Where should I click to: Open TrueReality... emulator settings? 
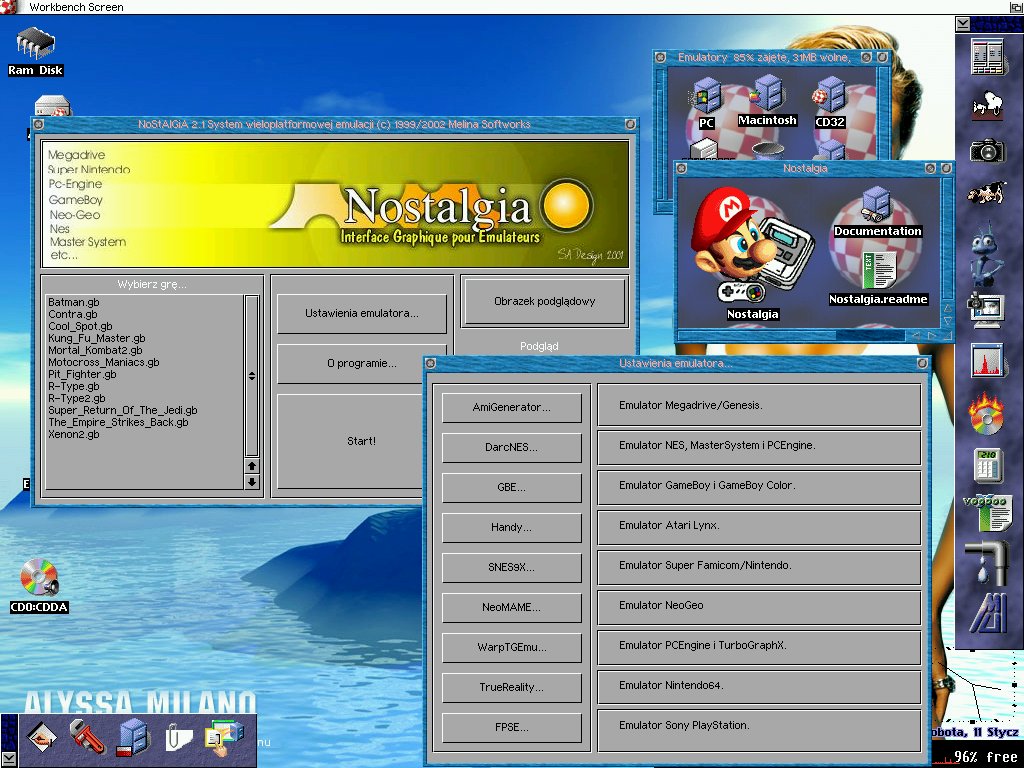511,687
